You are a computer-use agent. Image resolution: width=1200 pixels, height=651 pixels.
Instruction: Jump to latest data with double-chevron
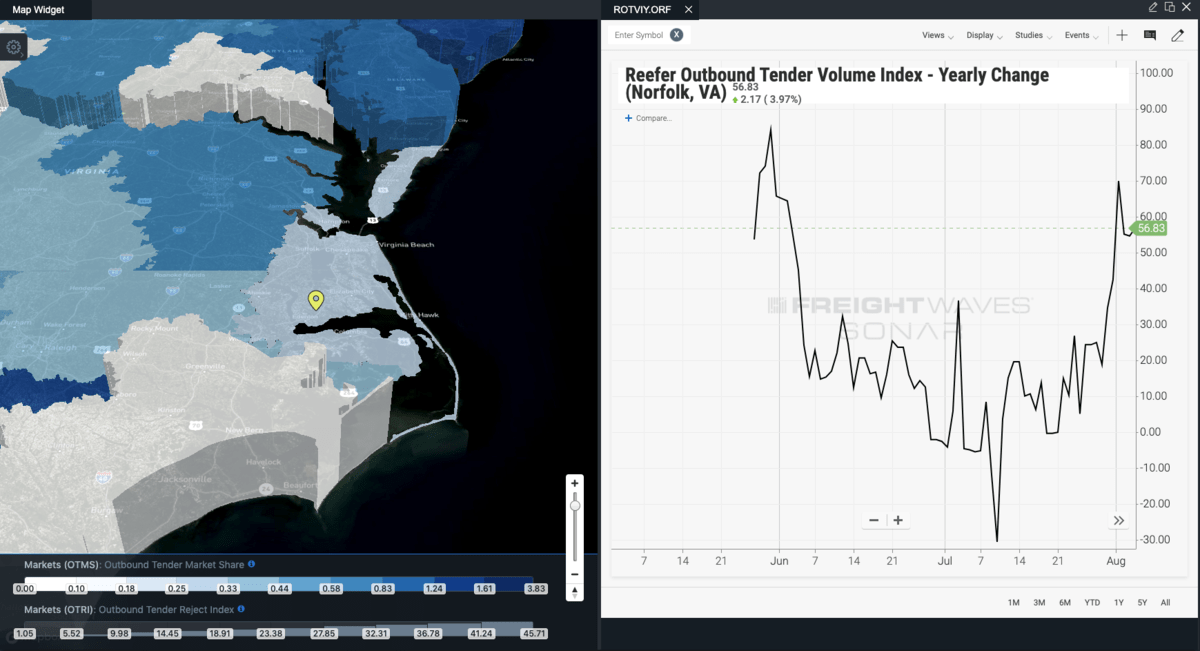pyautogui.click(x=1118, y=520)
